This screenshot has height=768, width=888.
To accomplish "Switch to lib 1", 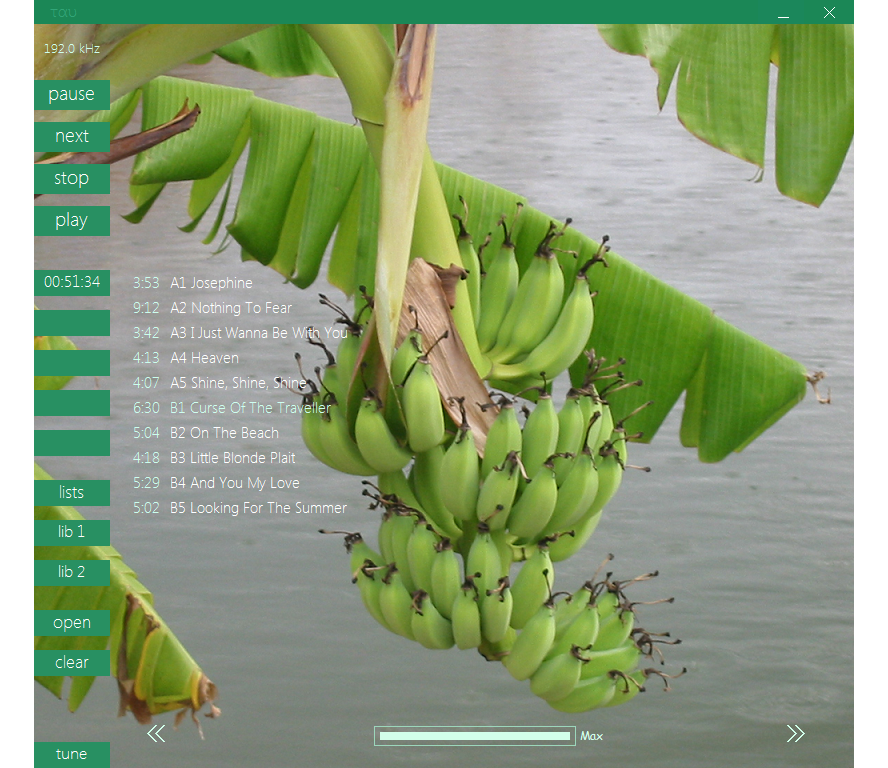I will click(72, 532).
